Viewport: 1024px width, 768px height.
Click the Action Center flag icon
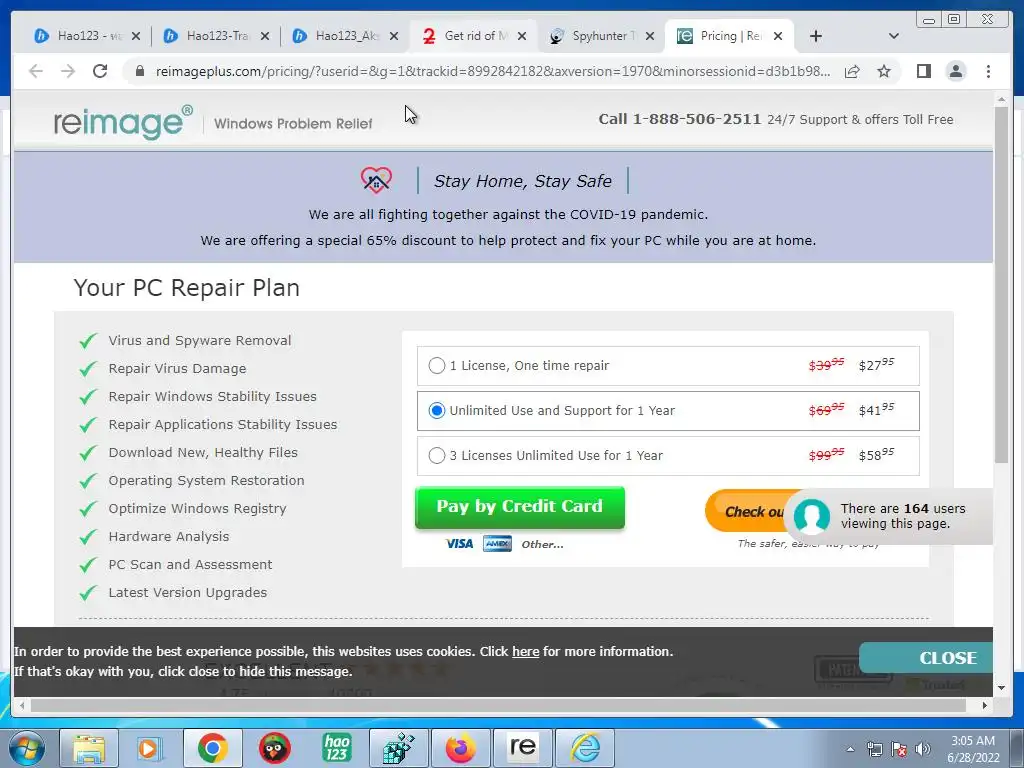[899, 749]
